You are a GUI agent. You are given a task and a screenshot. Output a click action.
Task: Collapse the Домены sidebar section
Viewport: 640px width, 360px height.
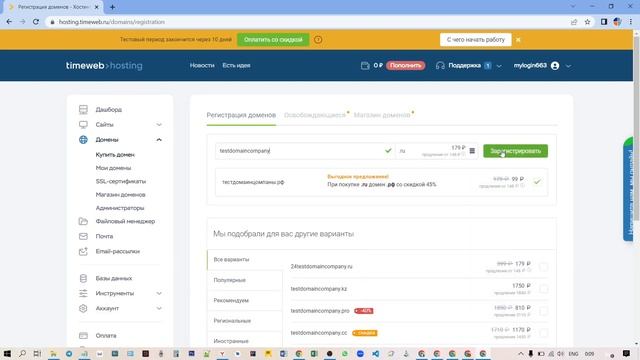click(x=159, y=140)
